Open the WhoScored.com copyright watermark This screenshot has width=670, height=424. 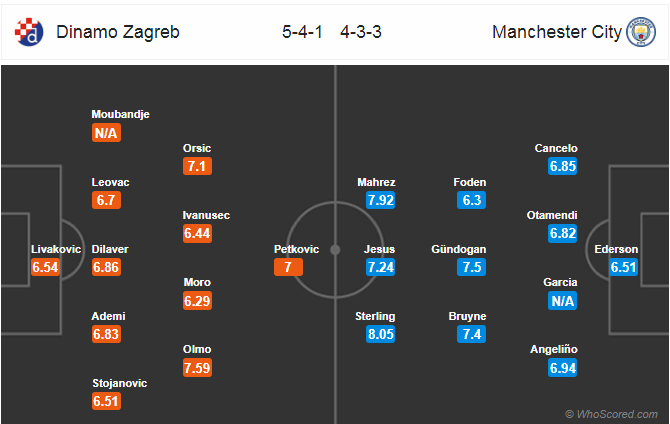(611, 414)
